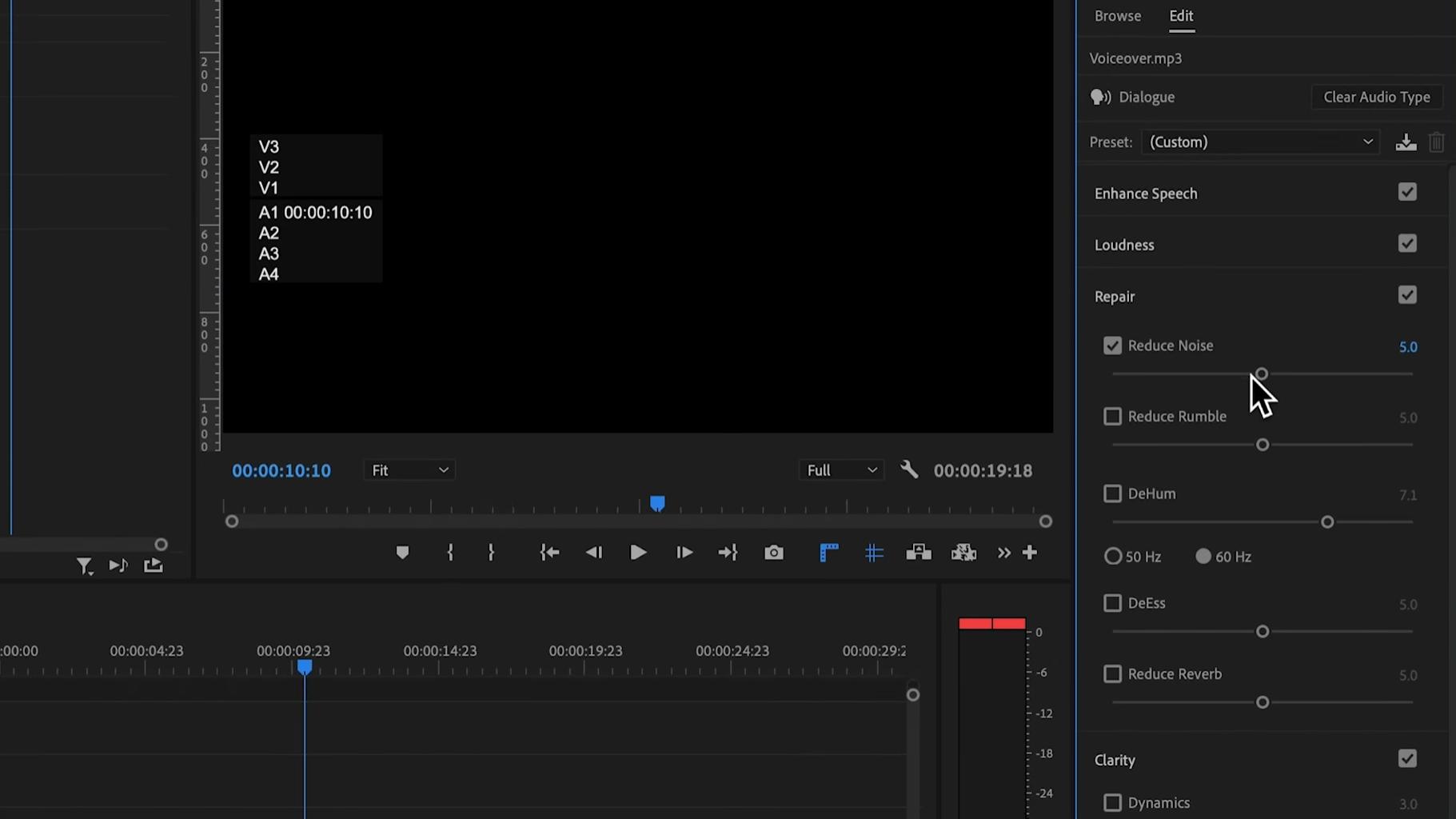The image size is (1456, 819).
Task: Uncheck Reduce Noise
Action: pos(1112,346)
